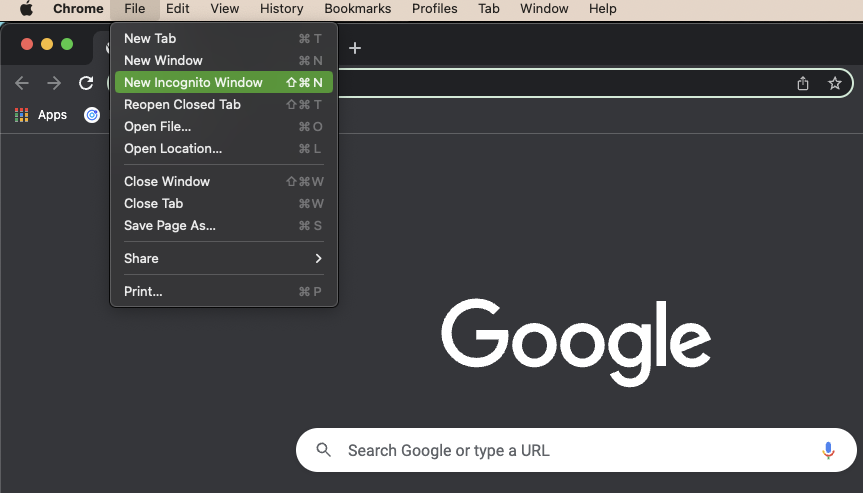
Task: Open the Edit menu
Action: 178,9
